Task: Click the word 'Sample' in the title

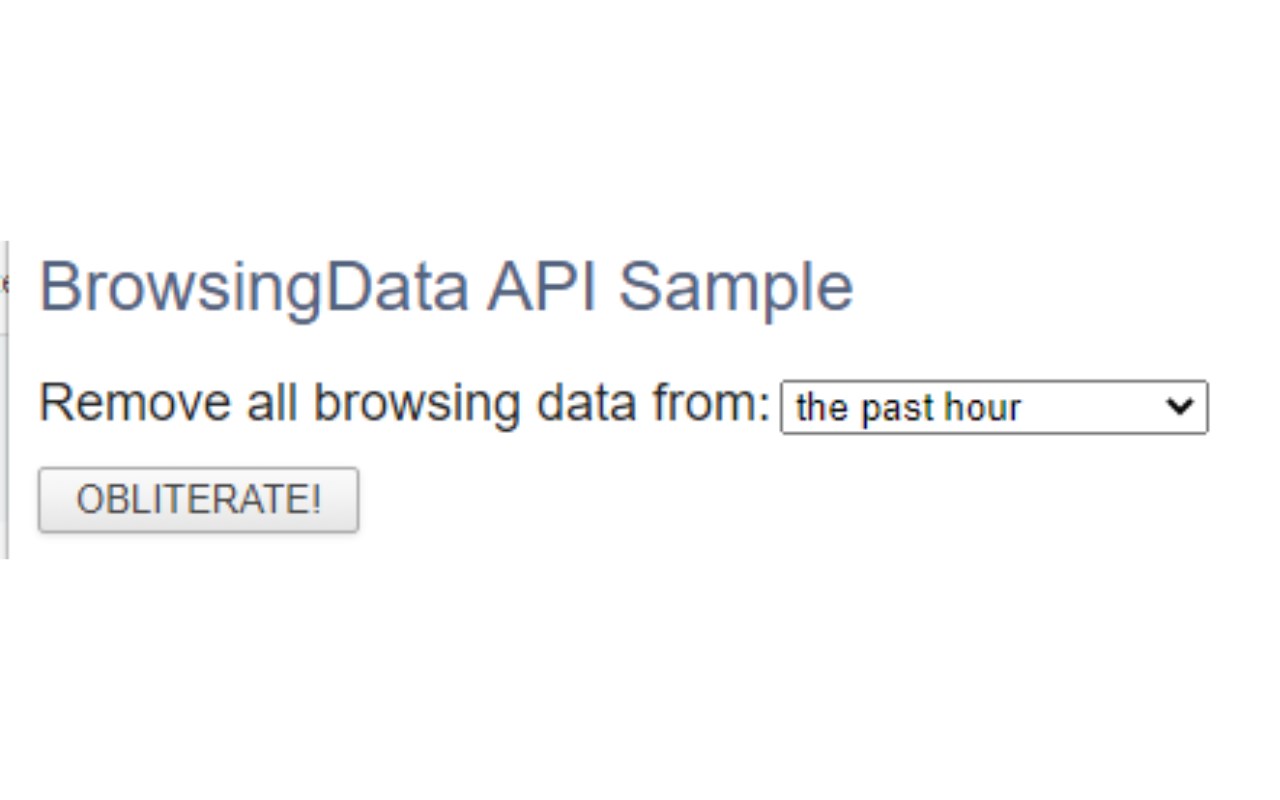Action: pyautogui.click(x=735, y=287)
